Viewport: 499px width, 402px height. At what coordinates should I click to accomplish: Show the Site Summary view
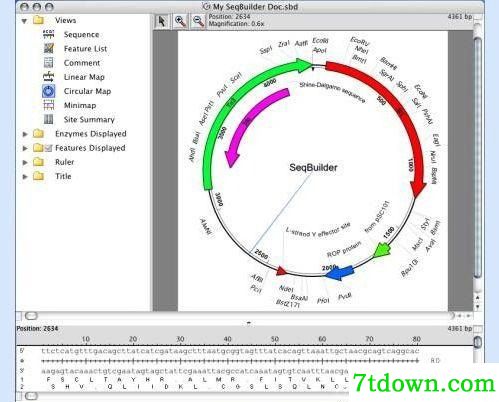[x=89, y=119]
